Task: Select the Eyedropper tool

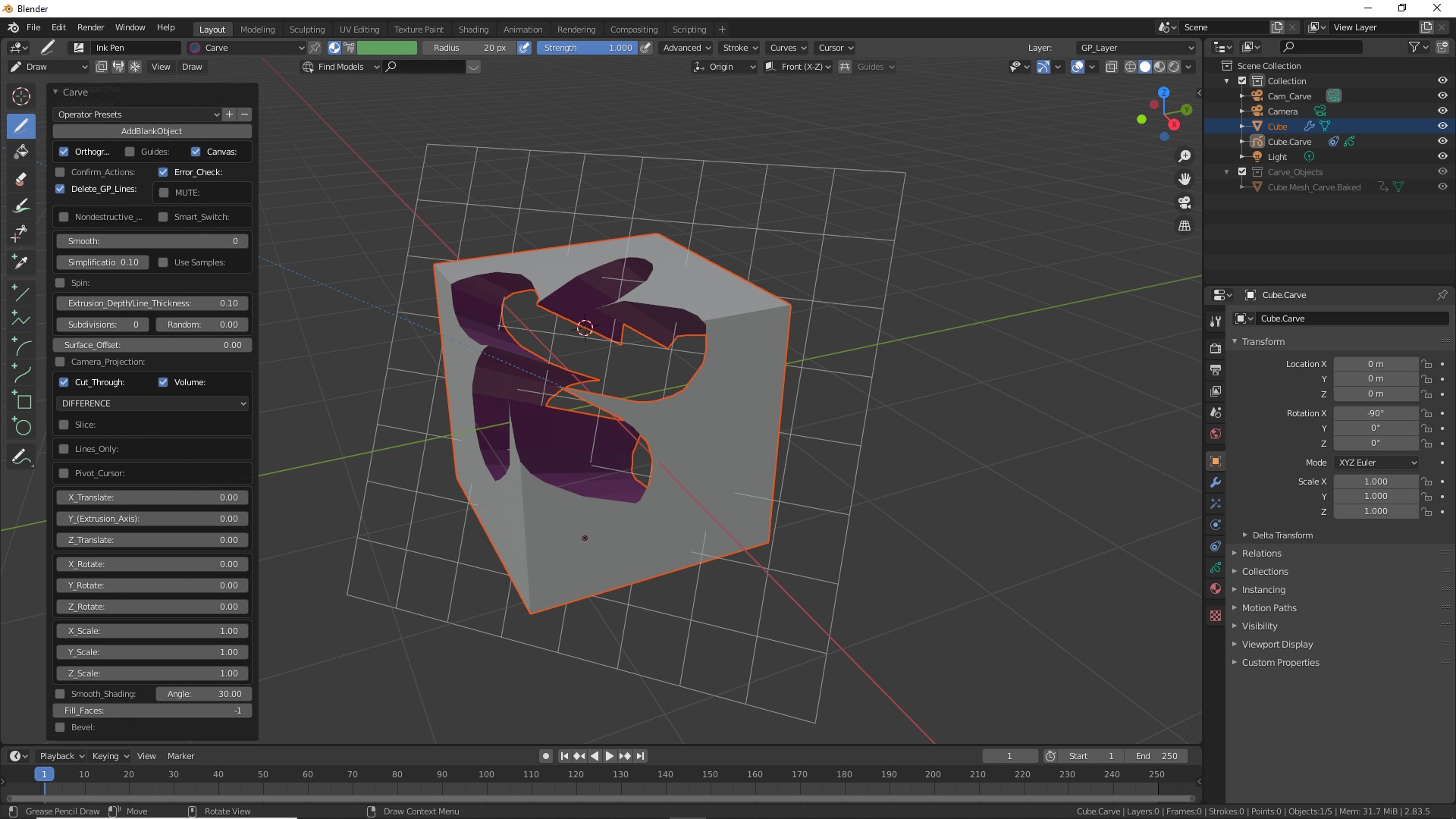Action: point(21,262)
